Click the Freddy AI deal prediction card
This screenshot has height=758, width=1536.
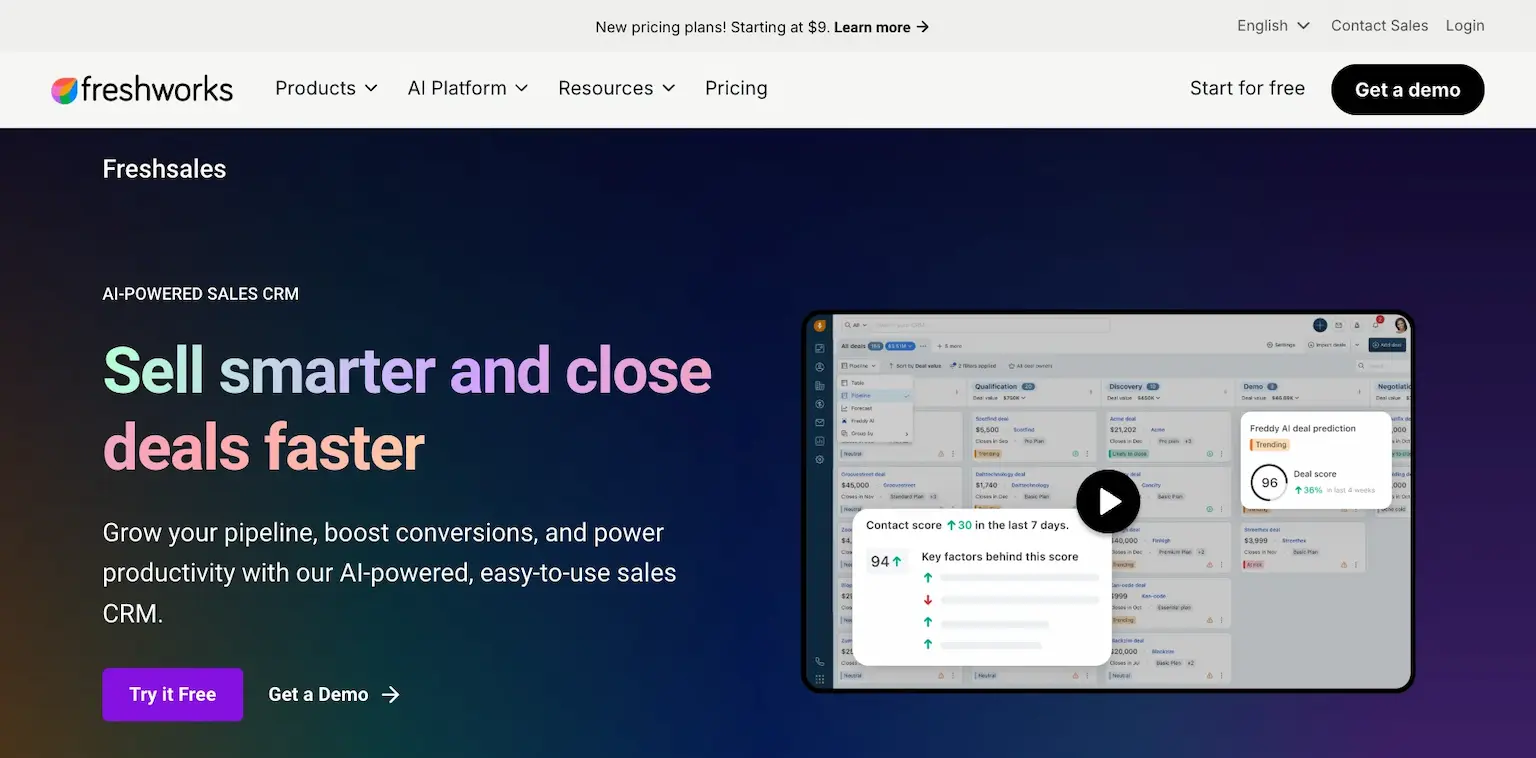tap(1316, 460)
